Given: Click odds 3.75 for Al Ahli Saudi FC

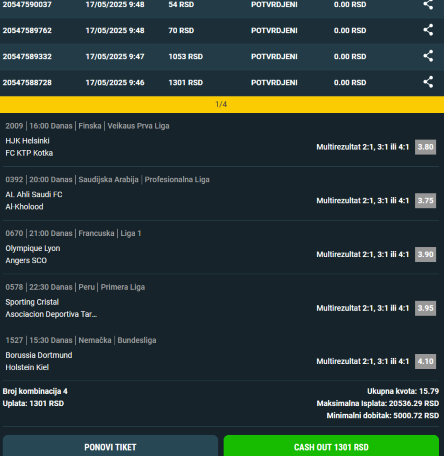Looking at the screenshot, I should click(425, 201).
